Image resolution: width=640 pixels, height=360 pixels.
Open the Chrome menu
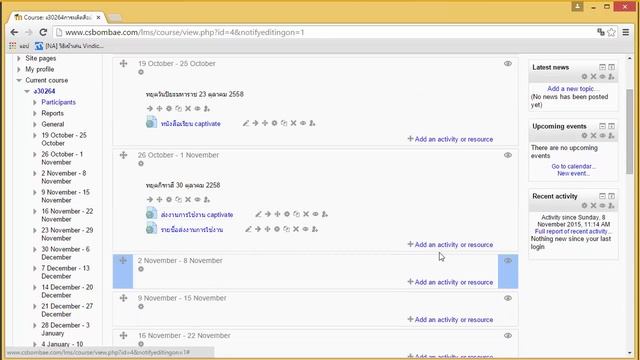tap(626, 32)
